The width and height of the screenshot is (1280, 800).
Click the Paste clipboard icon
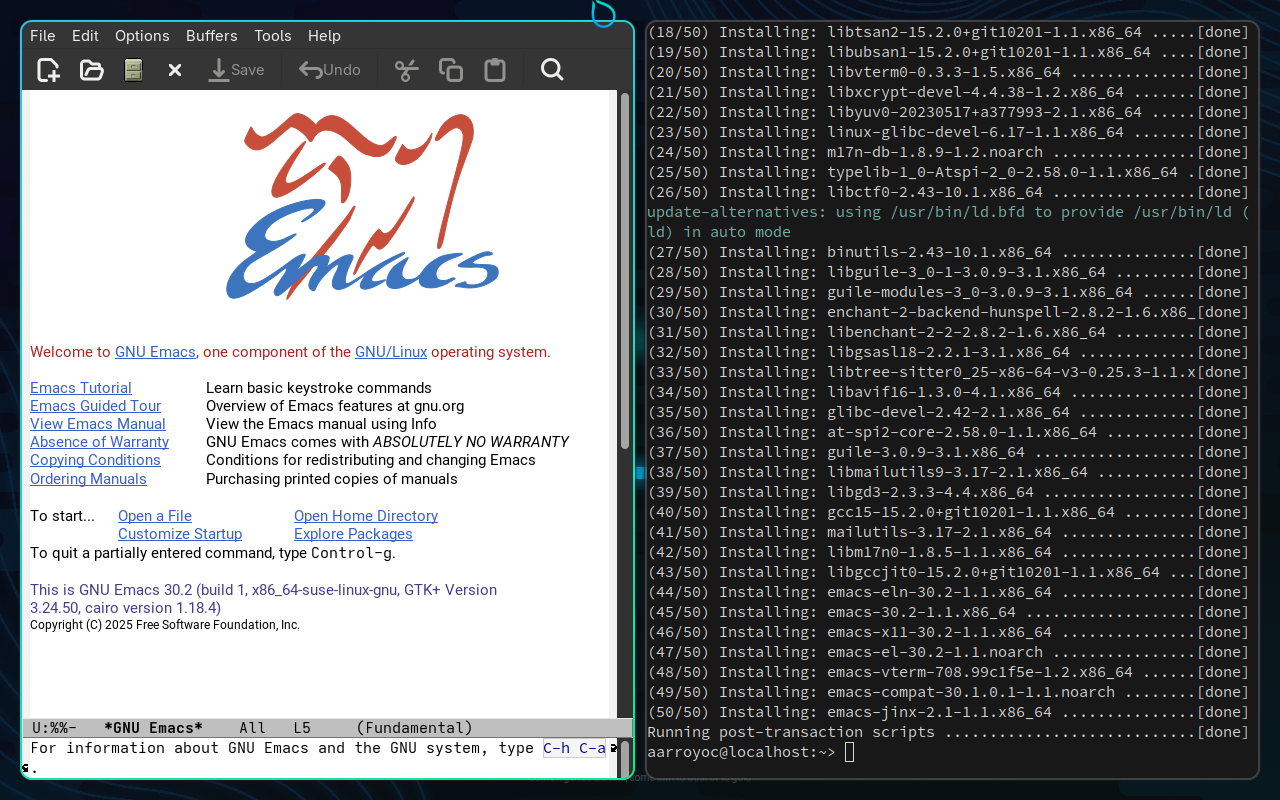pyautogui.click(x=494, y=70)
